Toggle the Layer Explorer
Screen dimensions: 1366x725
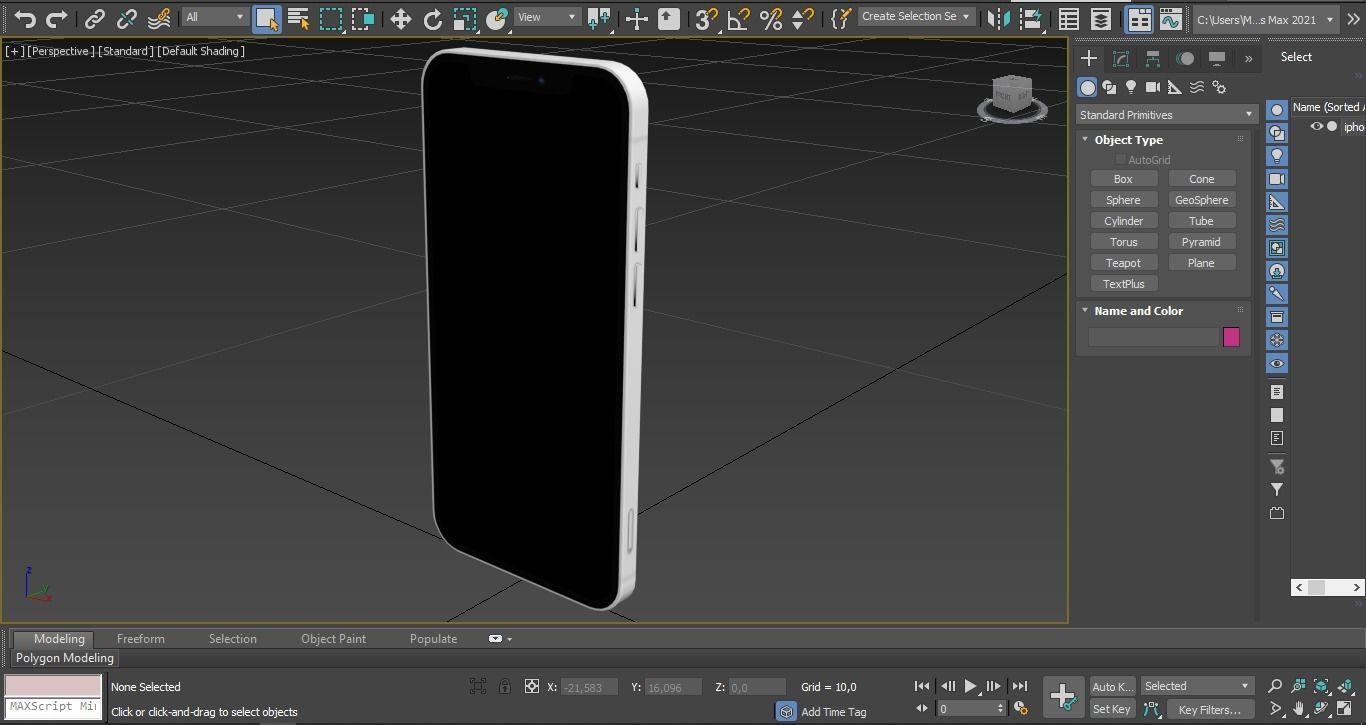(x=1100, y=18)
